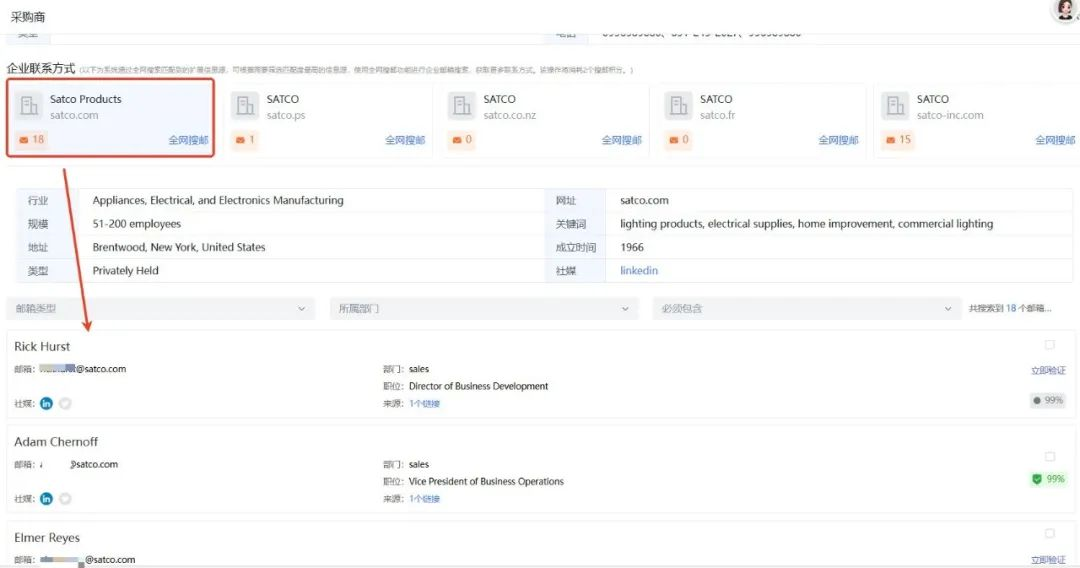Click the mail count icon showing 18
Viewport: 1080px width, 568px height.
coord(32,140)
